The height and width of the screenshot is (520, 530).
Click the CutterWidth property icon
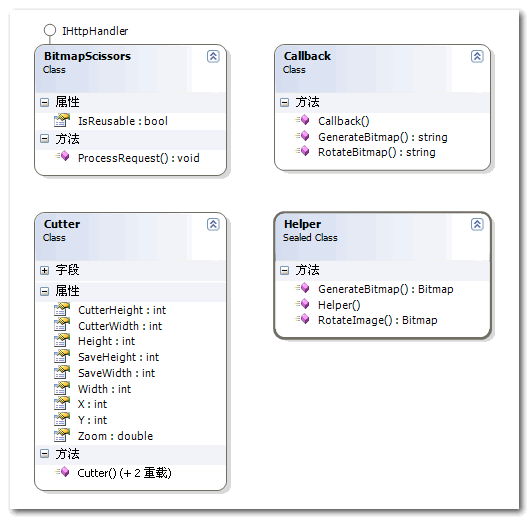pos(62,325)
